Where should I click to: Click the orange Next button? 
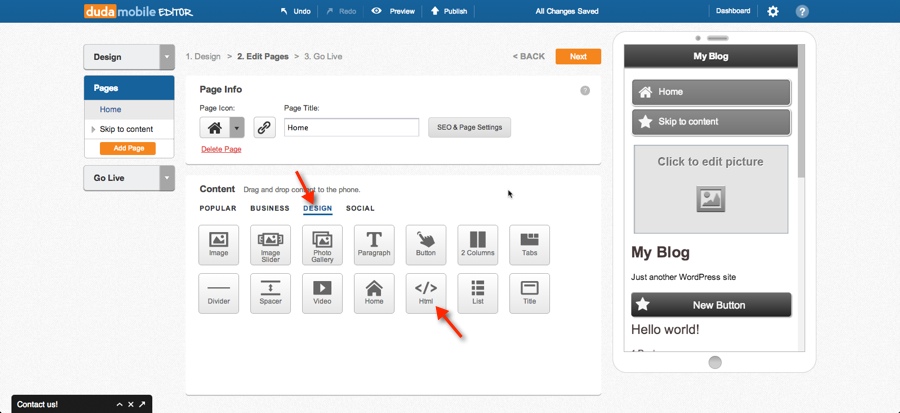578,56
